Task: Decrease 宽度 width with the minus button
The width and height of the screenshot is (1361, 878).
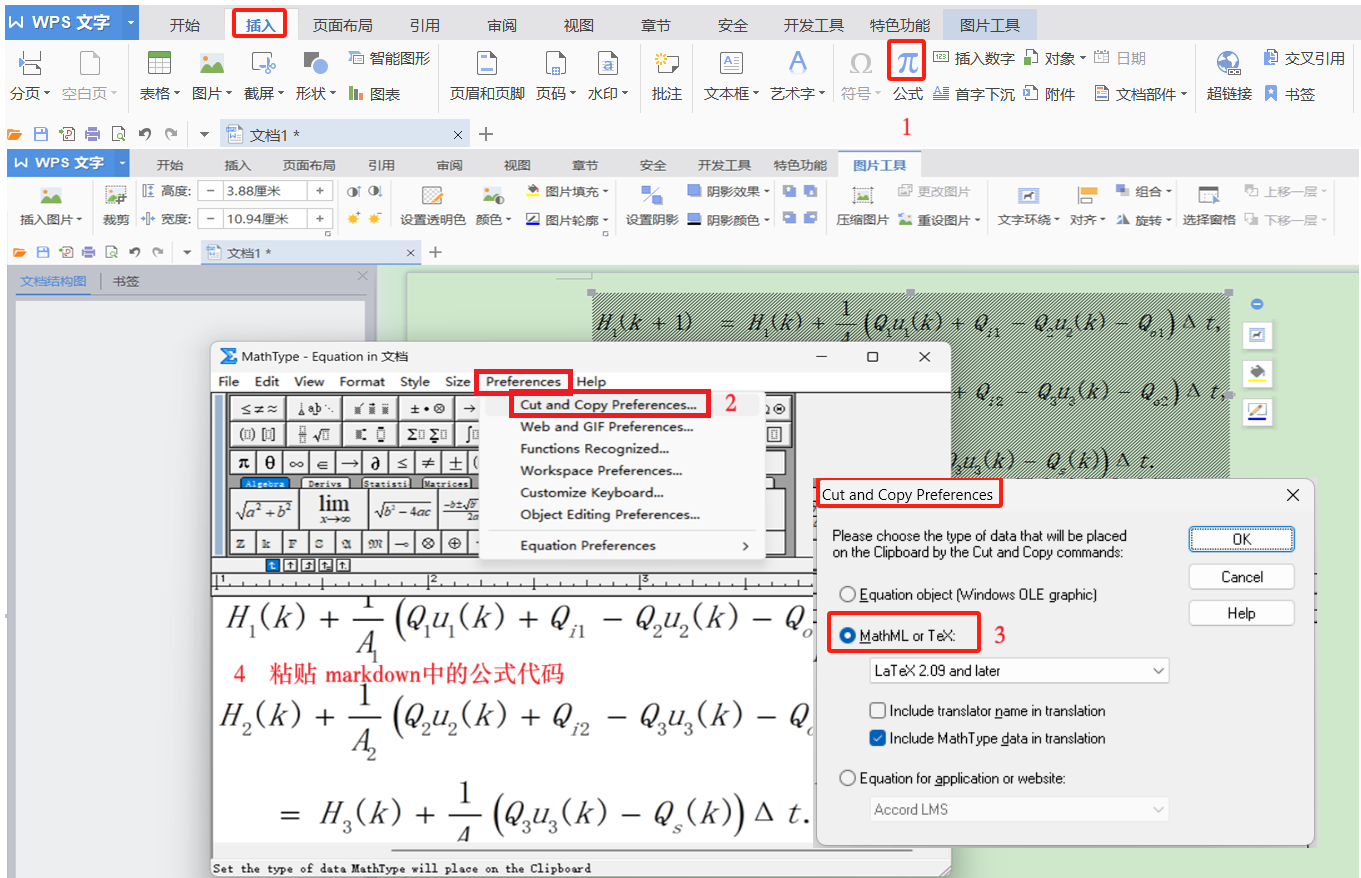Action: coord(211,219)
